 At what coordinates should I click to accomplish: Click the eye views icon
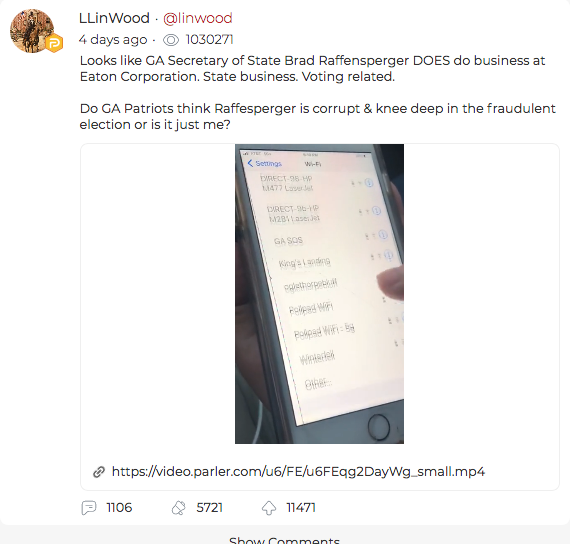tap(171, 40)
